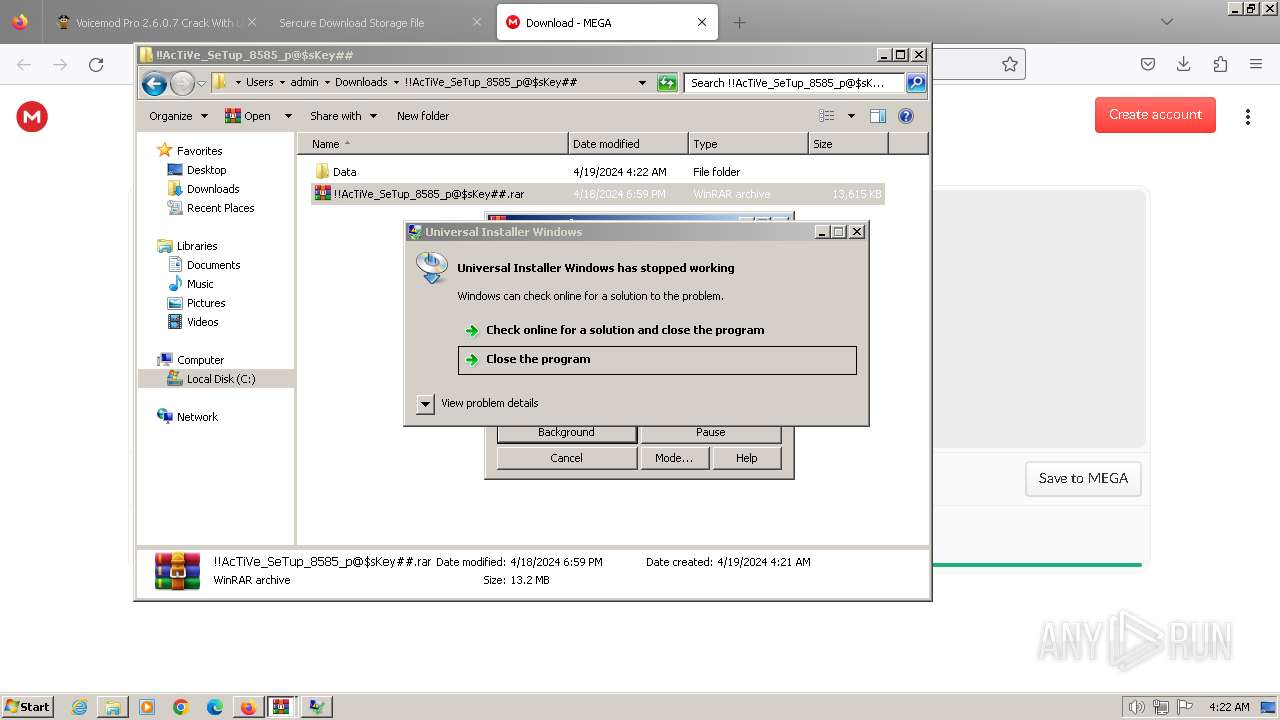1280x720 pixels.
Task: Click the Explorer search magnifier icon
Action: 916,83
